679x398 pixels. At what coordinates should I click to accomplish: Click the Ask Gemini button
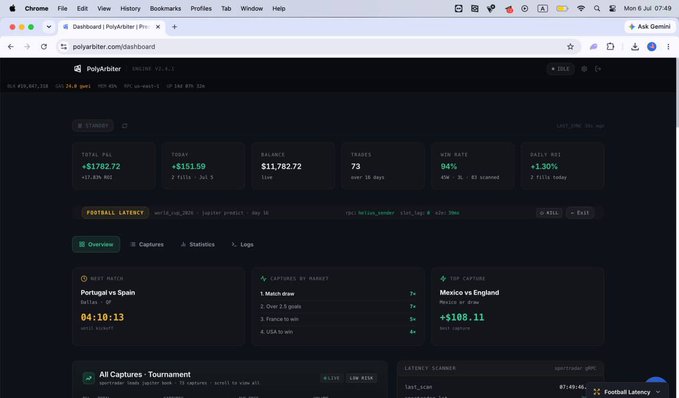pyautogui.click(x=650, y=27)
